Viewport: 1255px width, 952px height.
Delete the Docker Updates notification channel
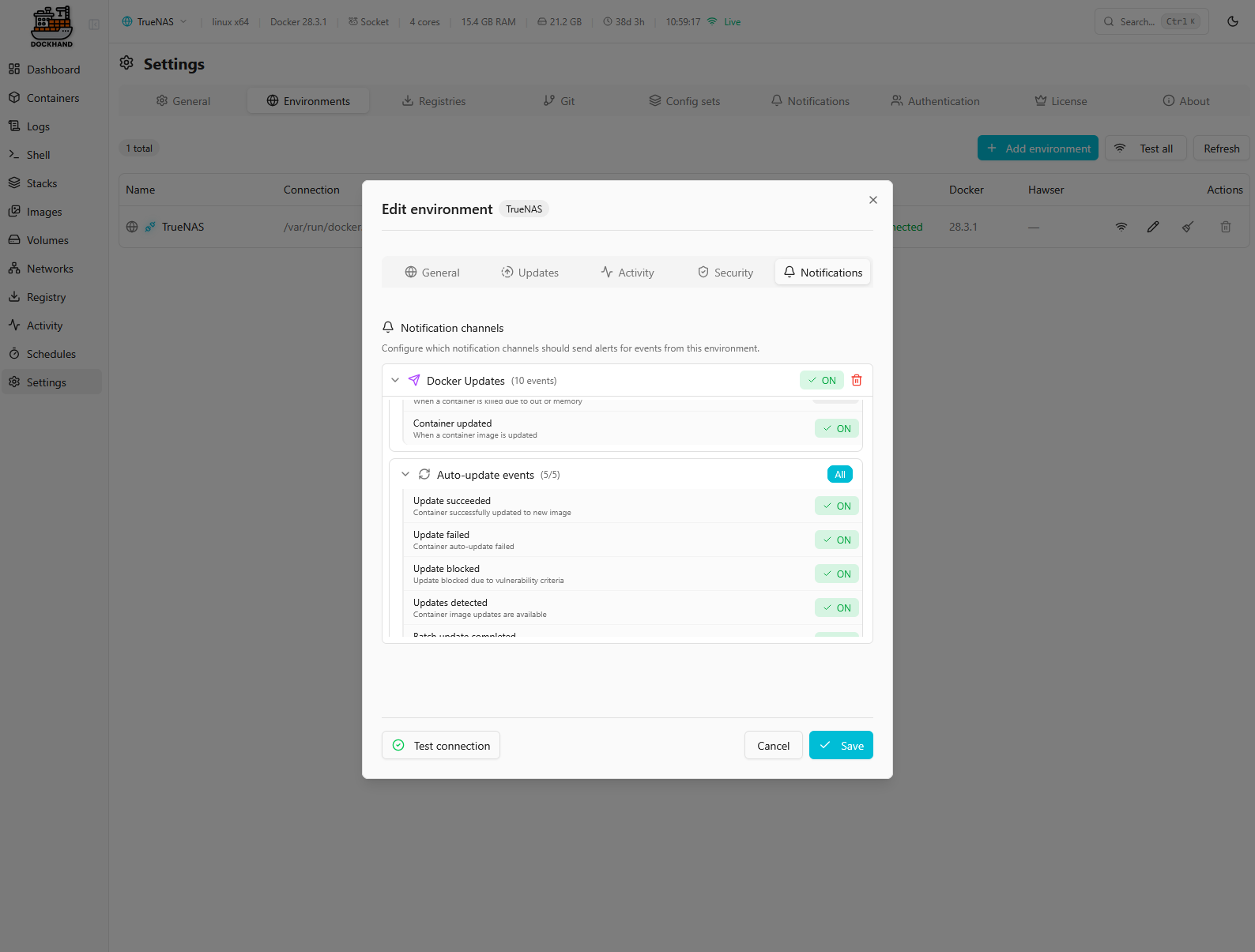tap(857, 380)
